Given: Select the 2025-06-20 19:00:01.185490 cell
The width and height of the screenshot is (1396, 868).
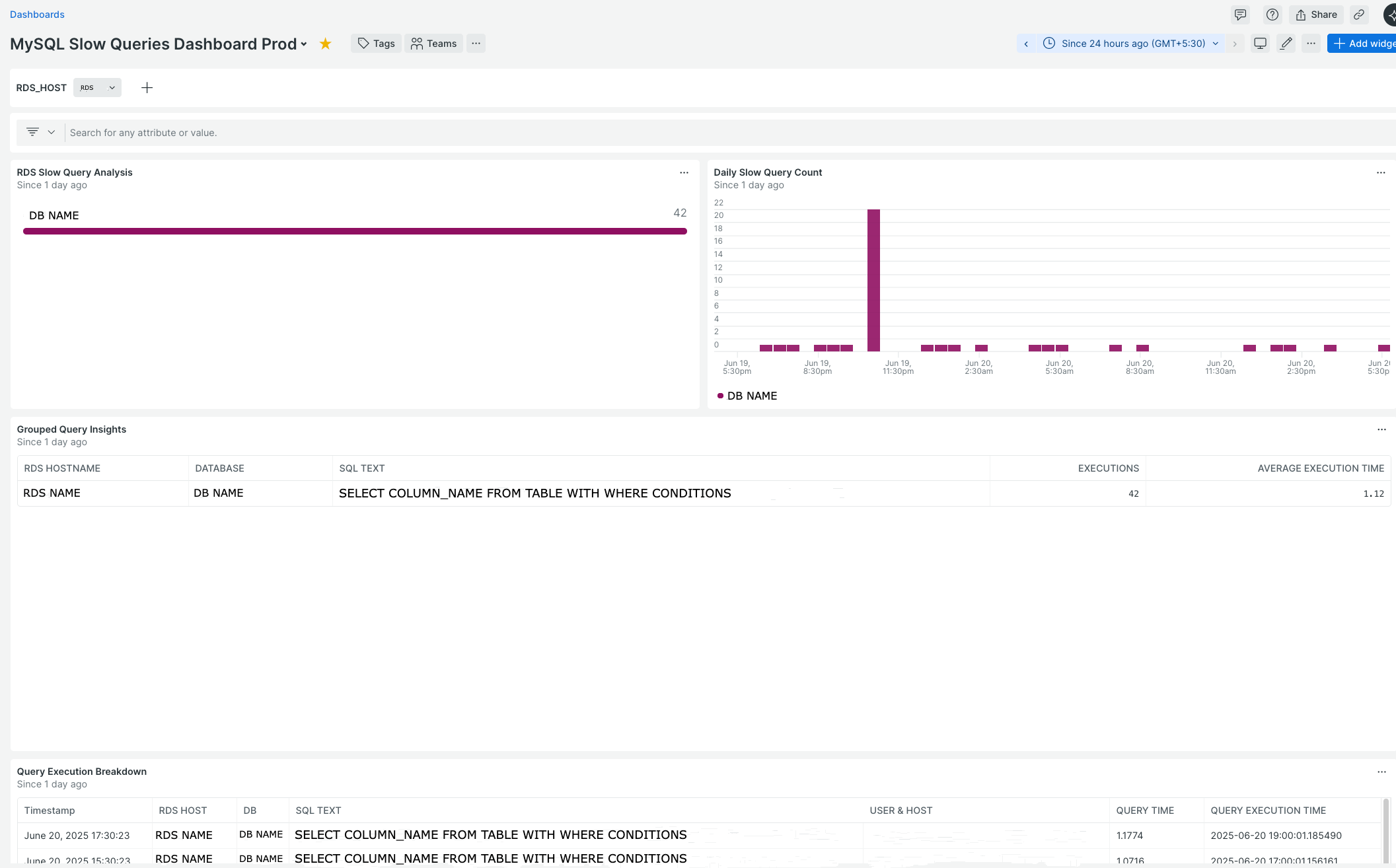Looking at the screenshot, I should coord(1276,836).
